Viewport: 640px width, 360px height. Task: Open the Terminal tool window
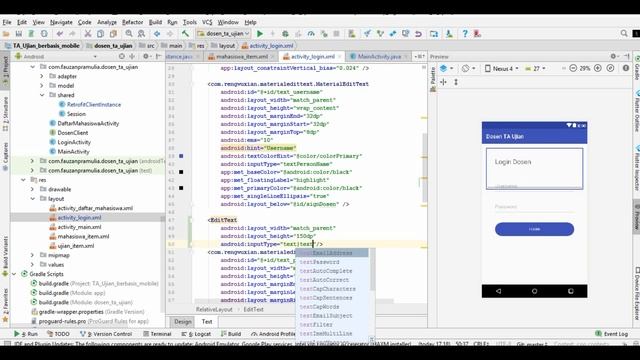[x=157, y=334]
